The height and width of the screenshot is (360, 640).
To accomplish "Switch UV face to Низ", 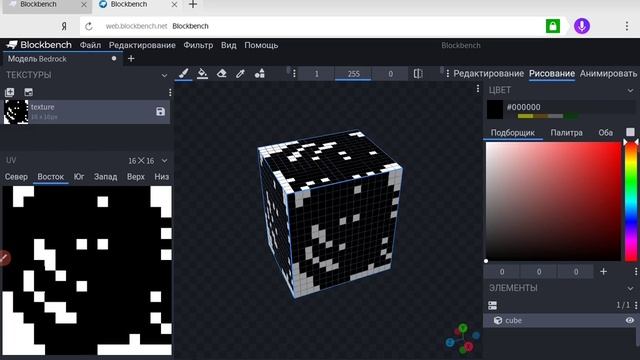I will click(x=162, y=177).
